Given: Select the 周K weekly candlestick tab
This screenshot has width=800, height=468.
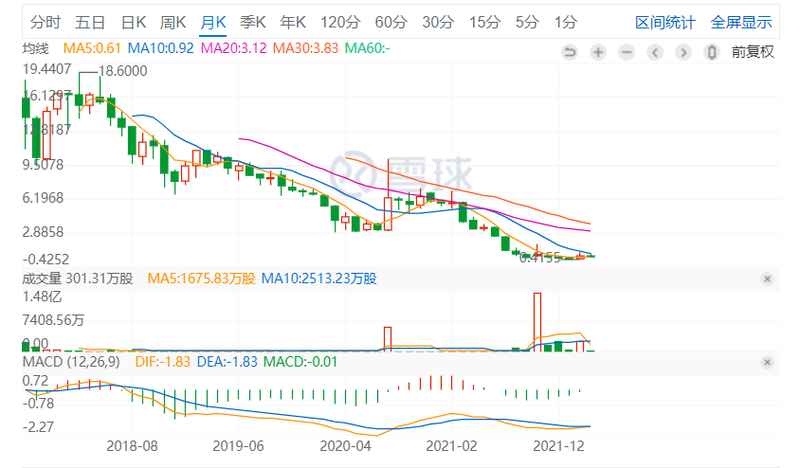Looking at the screenshot, I should [x=173, y=22].
